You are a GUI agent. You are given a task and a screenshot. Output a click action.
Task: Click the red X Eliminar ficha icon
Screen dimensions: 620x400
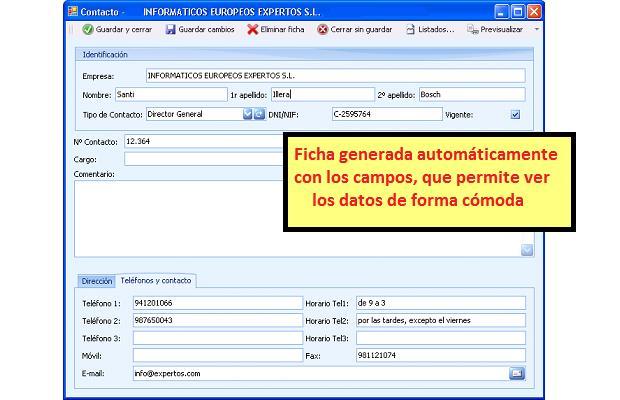[x=252, y=30]
